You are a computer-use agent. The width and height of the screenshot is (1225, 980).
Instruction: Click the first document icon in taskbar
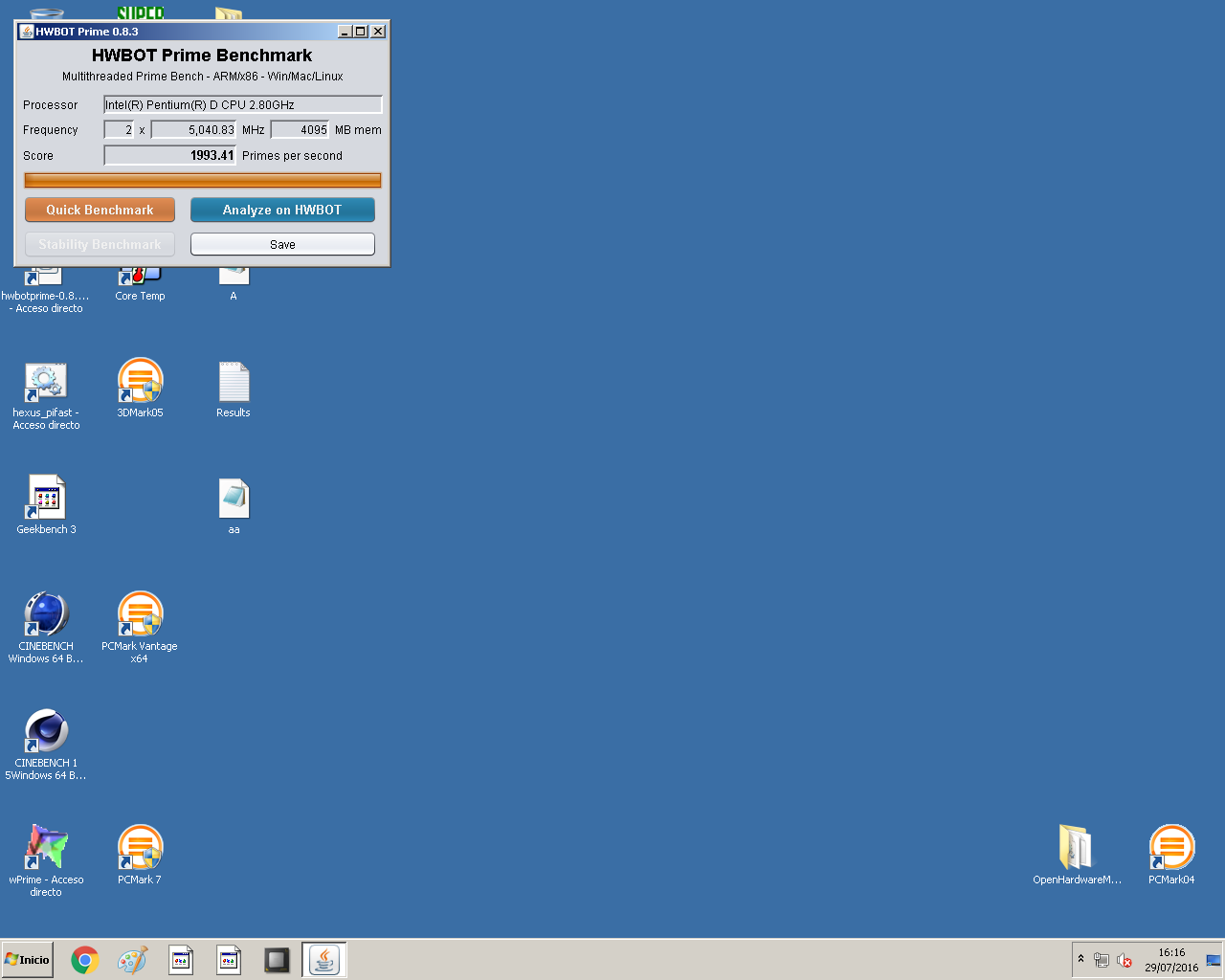pyautogui.click(x=181, y=960)
